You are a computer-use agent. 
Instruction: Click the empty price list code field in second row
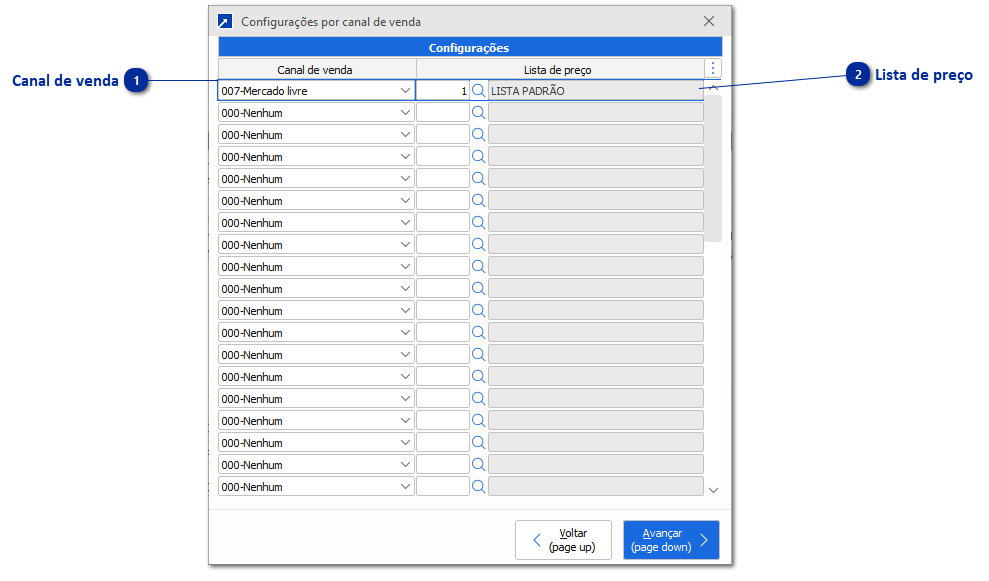pyautogui.click(x=443, y=112)
